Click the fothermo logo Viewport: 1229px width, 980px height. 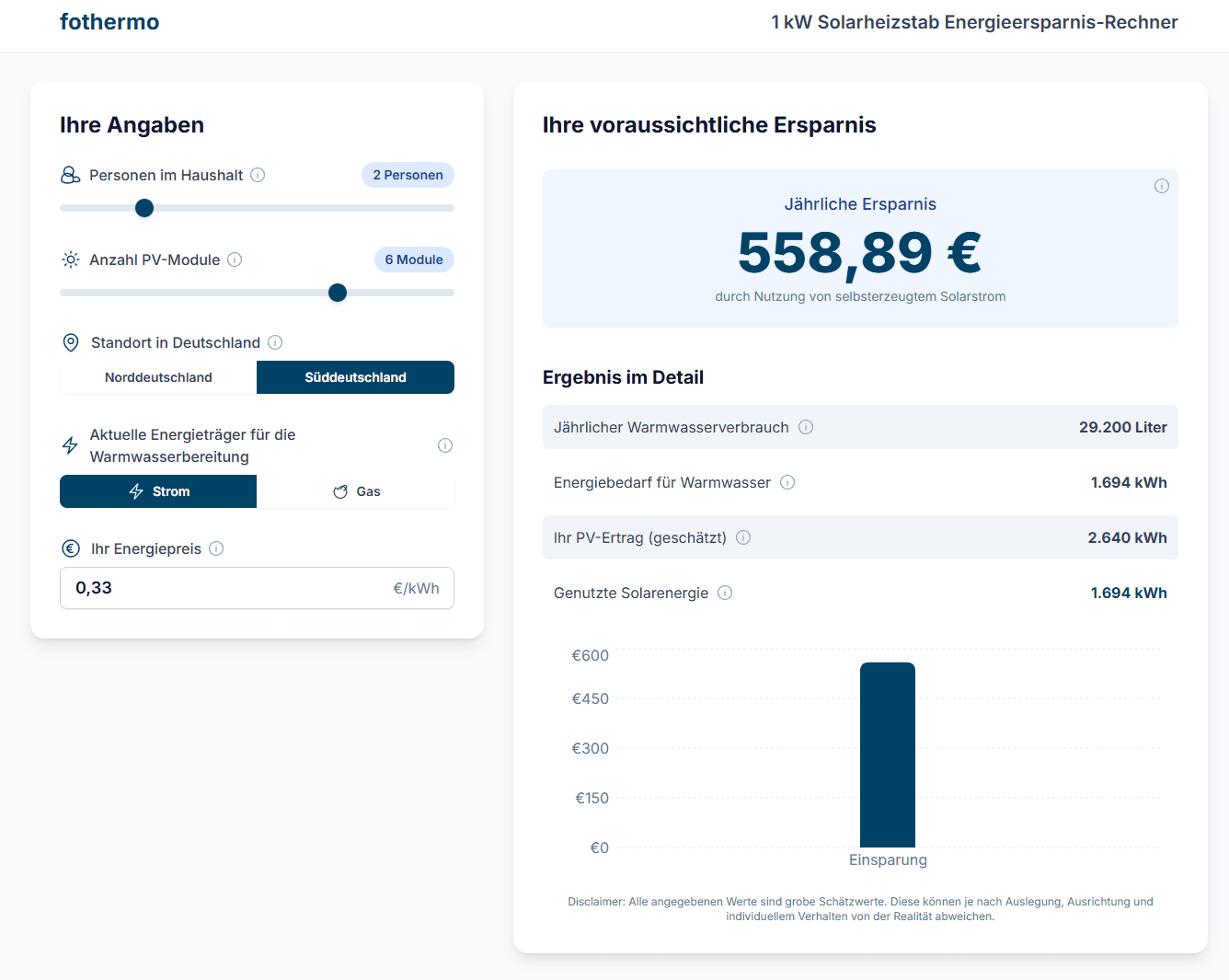pos(109,22)
